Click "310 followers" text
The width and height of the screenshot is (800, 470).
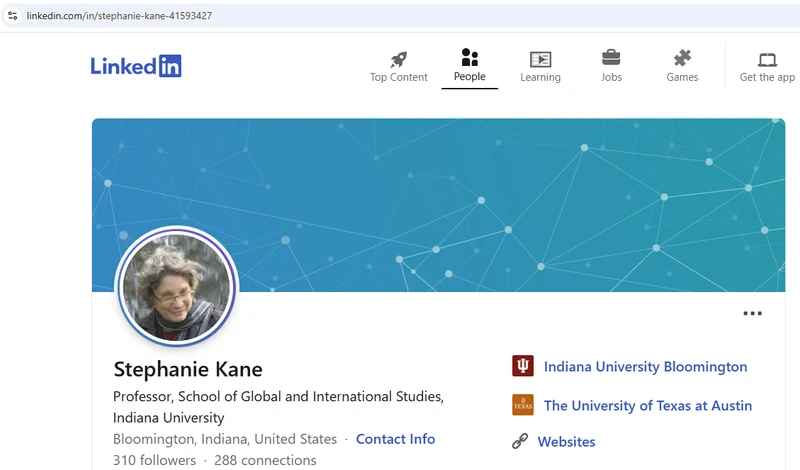(154, 460)
